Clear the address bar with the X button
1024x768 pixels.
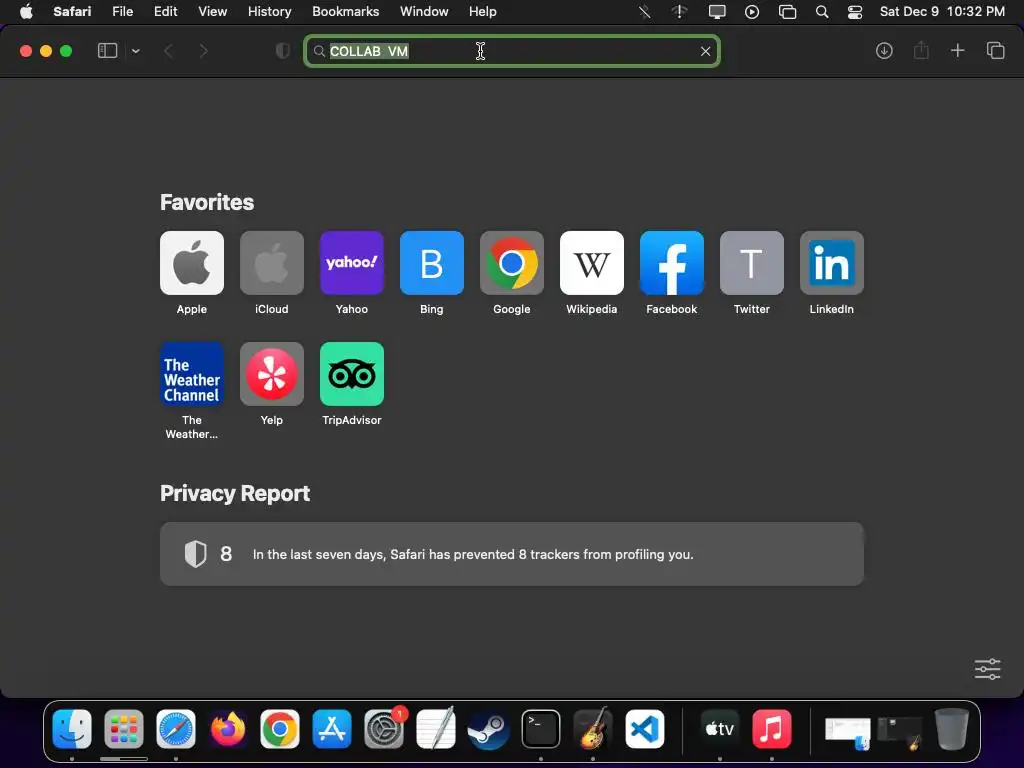(705, 51)
